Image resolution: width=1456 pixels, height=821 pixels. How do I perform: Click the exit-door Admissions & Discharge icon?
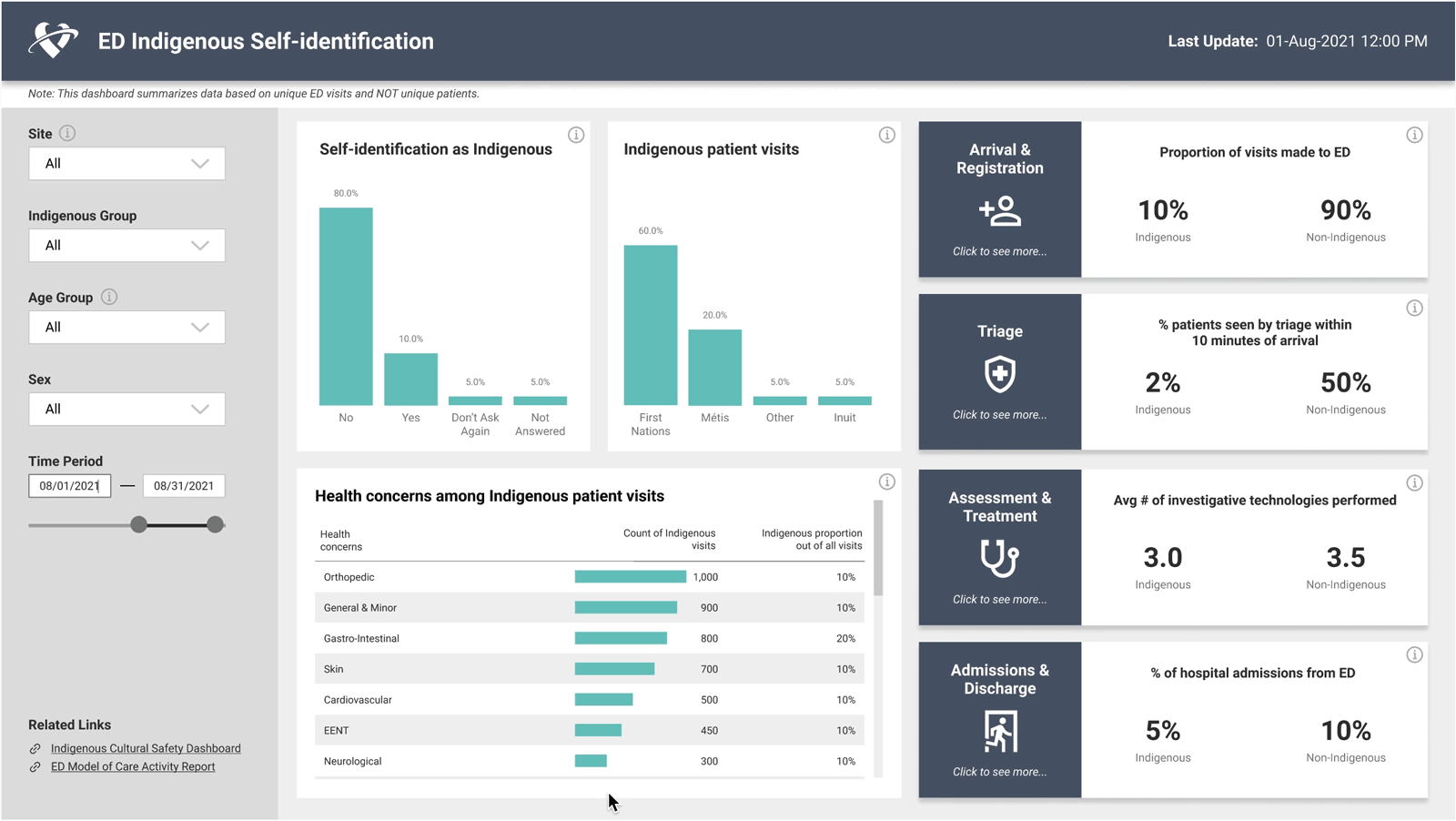click(1000, 732)
